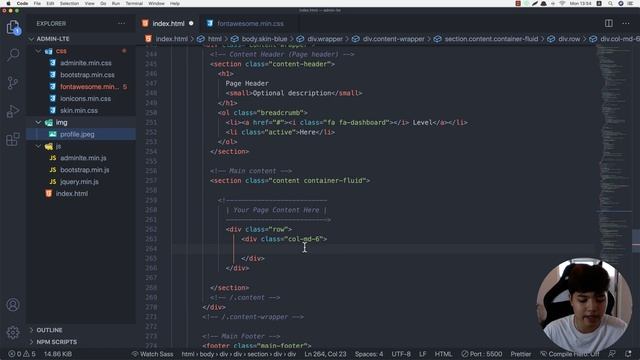Viewport: 640px width, 360px height.
Task: Open the Source Control view
Action: click(13, 83)
